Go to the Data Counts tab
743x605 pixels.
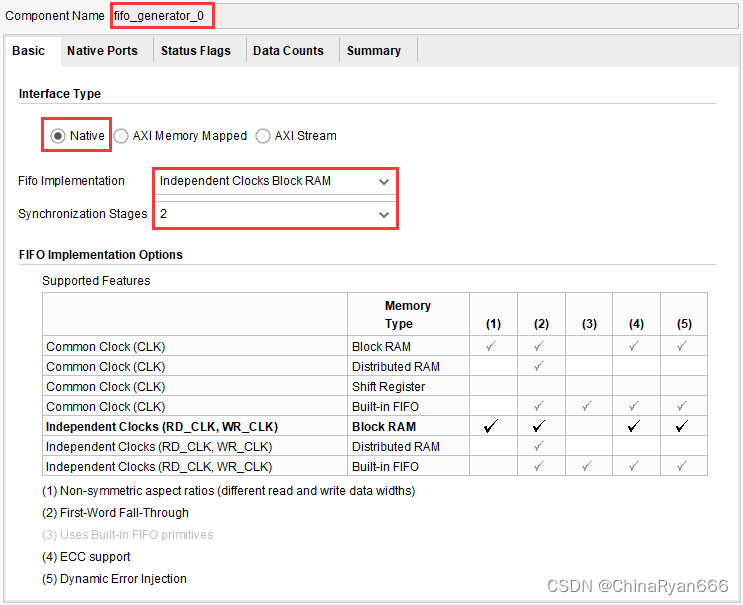288,51
